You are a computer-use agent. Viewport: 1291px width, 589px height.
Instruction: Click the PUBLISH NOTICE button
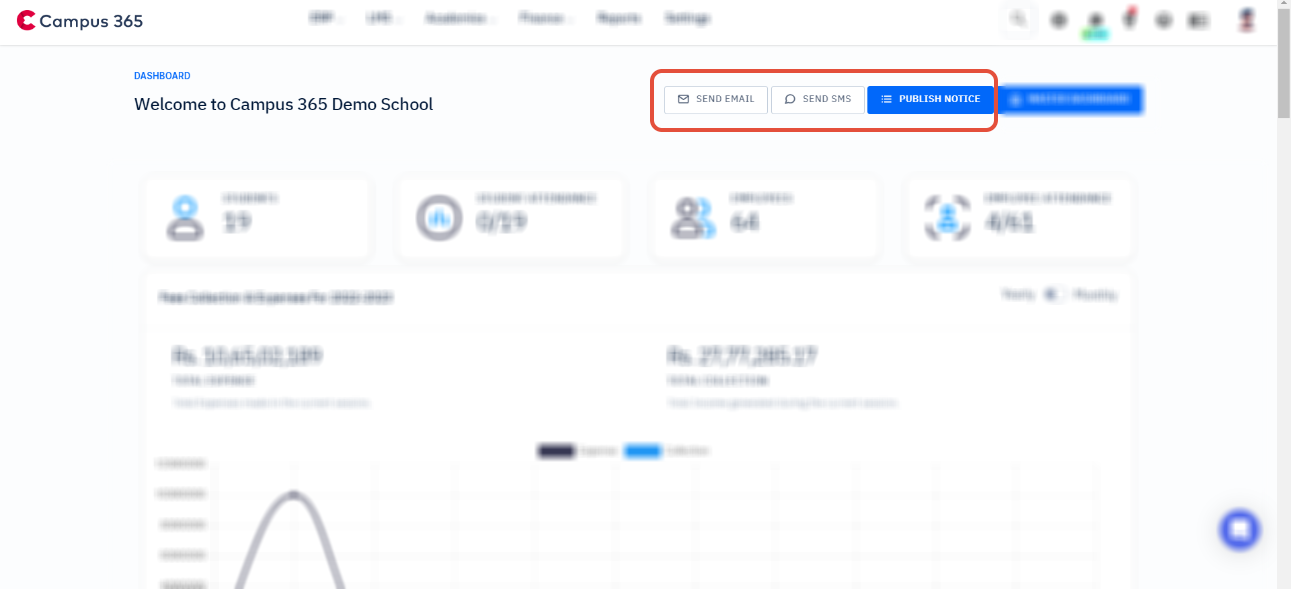[x=930, y=100]
